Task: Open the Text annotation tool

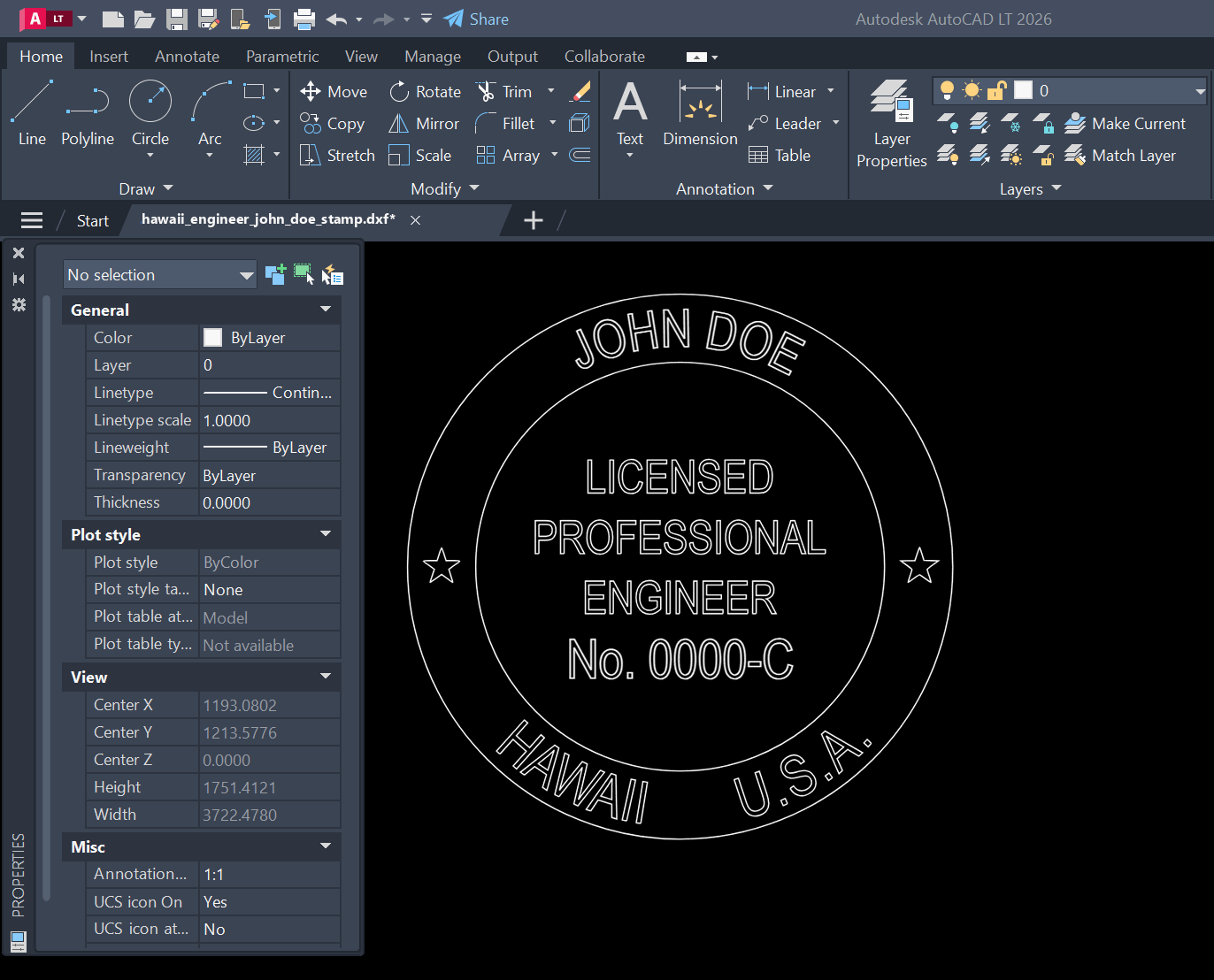Action: click(x=630, y=112)
